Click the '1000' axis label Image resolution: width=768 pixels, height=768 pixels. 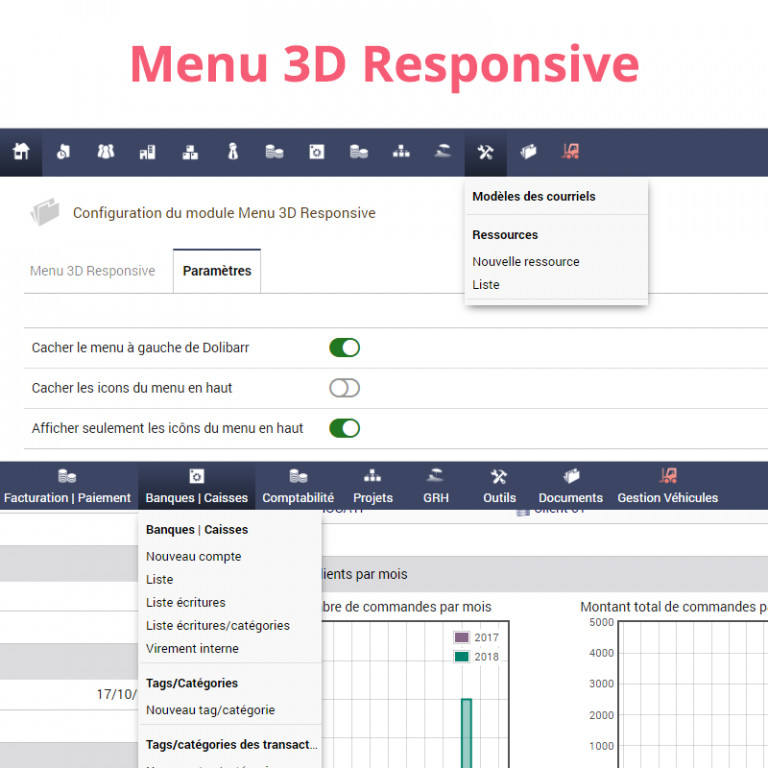[x=601, y=746]
